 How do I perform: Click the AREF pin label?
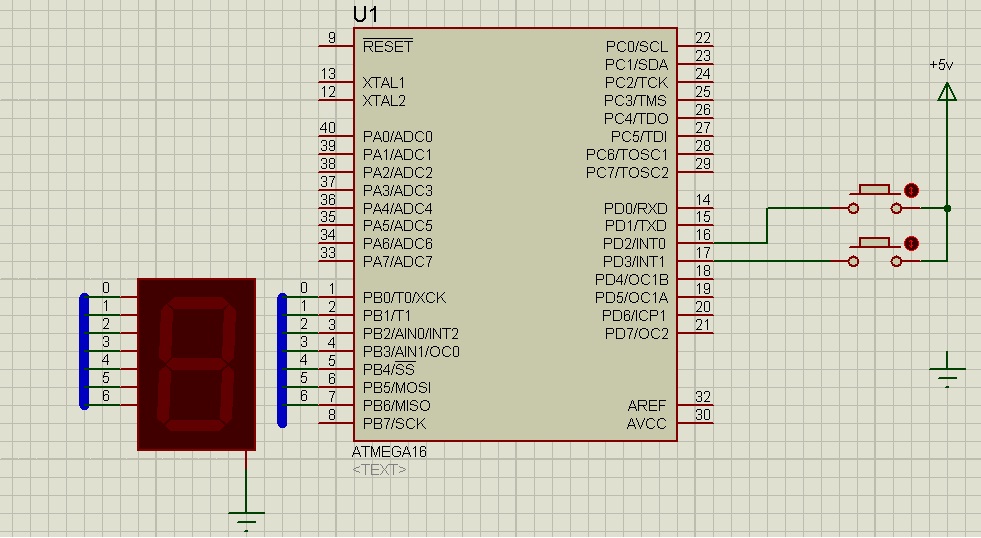click(647, 406)
